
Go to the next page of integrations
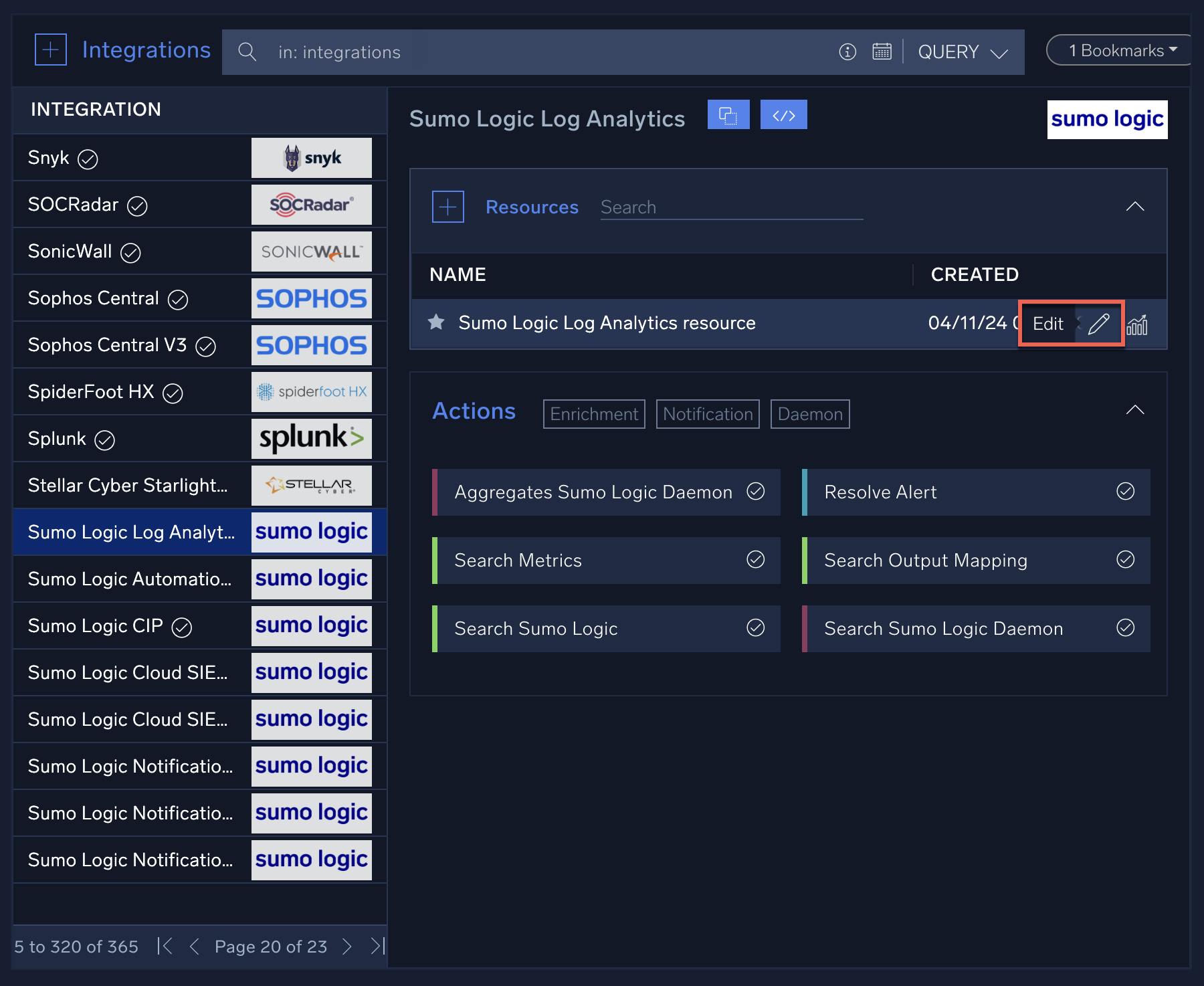click(346, 947)
